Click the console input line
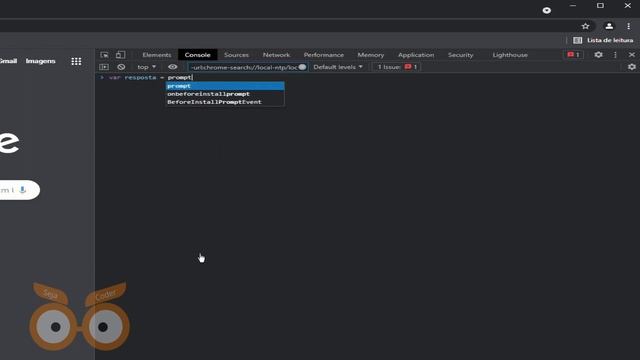Image resolution: width=640 pixels, height=360 pixels. pyautogui.click(x=367, y=77)
